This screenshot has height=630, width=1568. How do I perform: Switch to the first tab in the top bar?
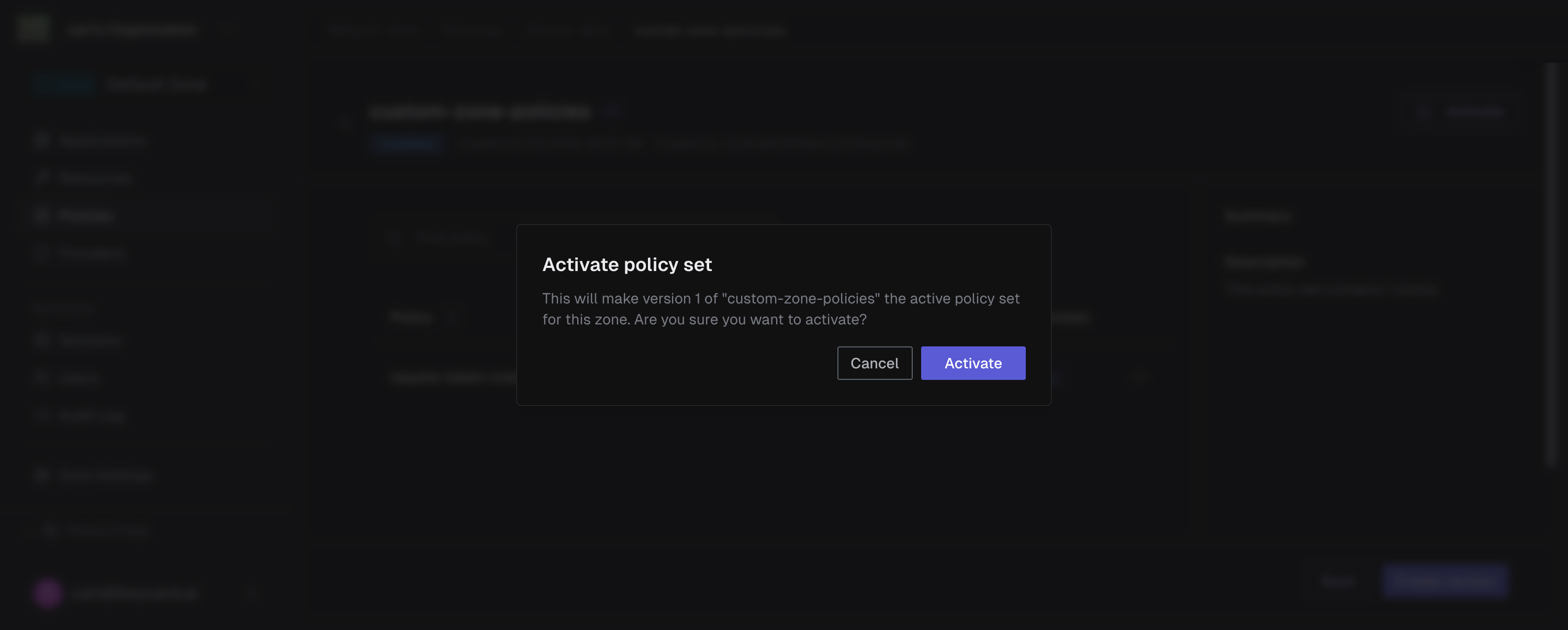373,30
